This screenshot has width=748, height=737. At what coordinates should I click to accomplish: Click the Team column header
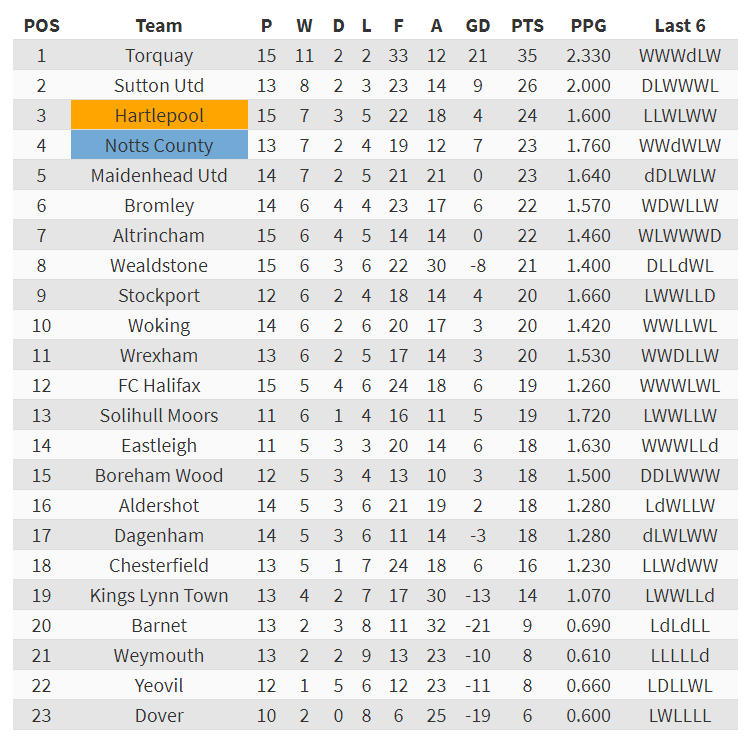coord(159,26)
